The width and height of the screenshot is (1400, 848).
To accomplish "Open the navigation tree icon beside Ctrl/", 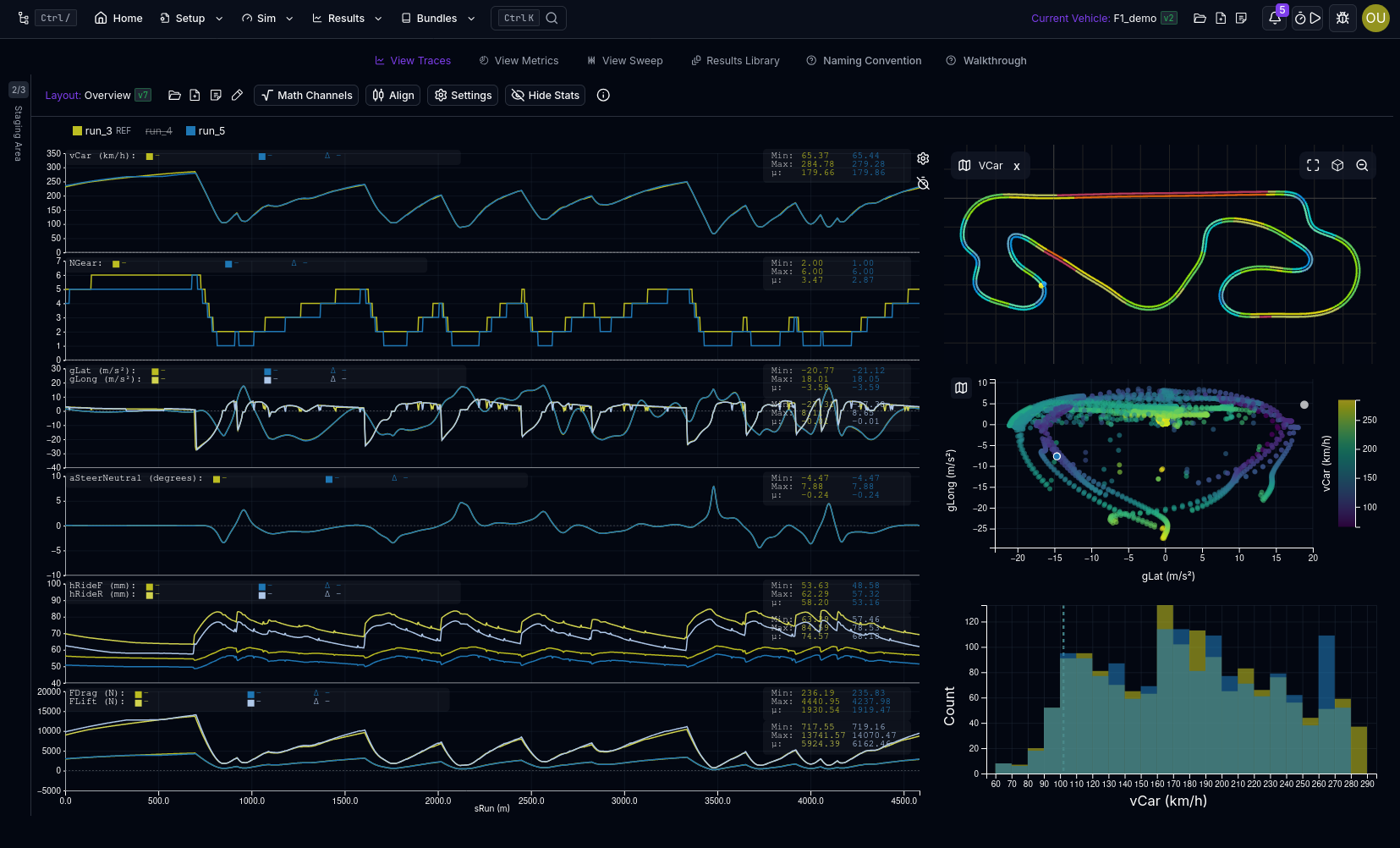I will click(x=23, y=18).
